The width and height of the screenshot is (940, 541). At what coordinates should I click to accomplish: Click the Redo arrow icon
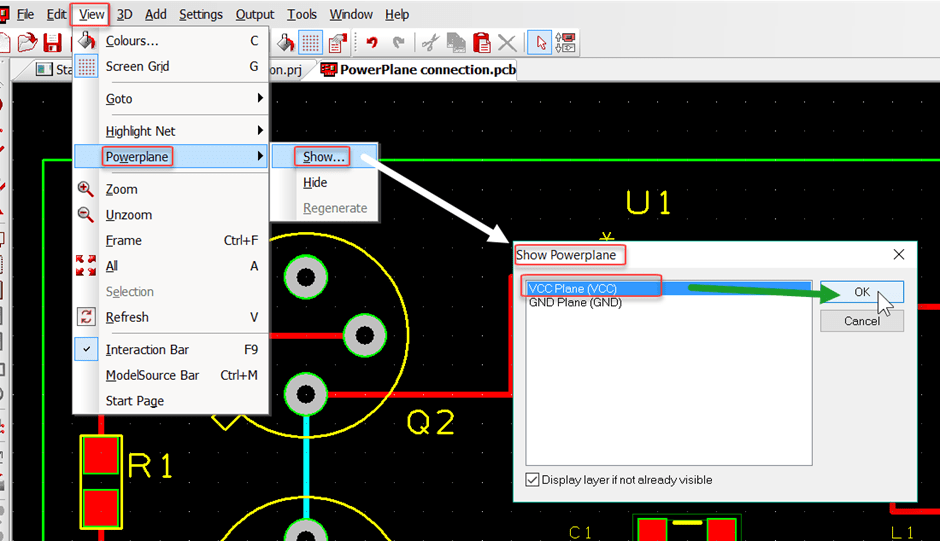398,43
